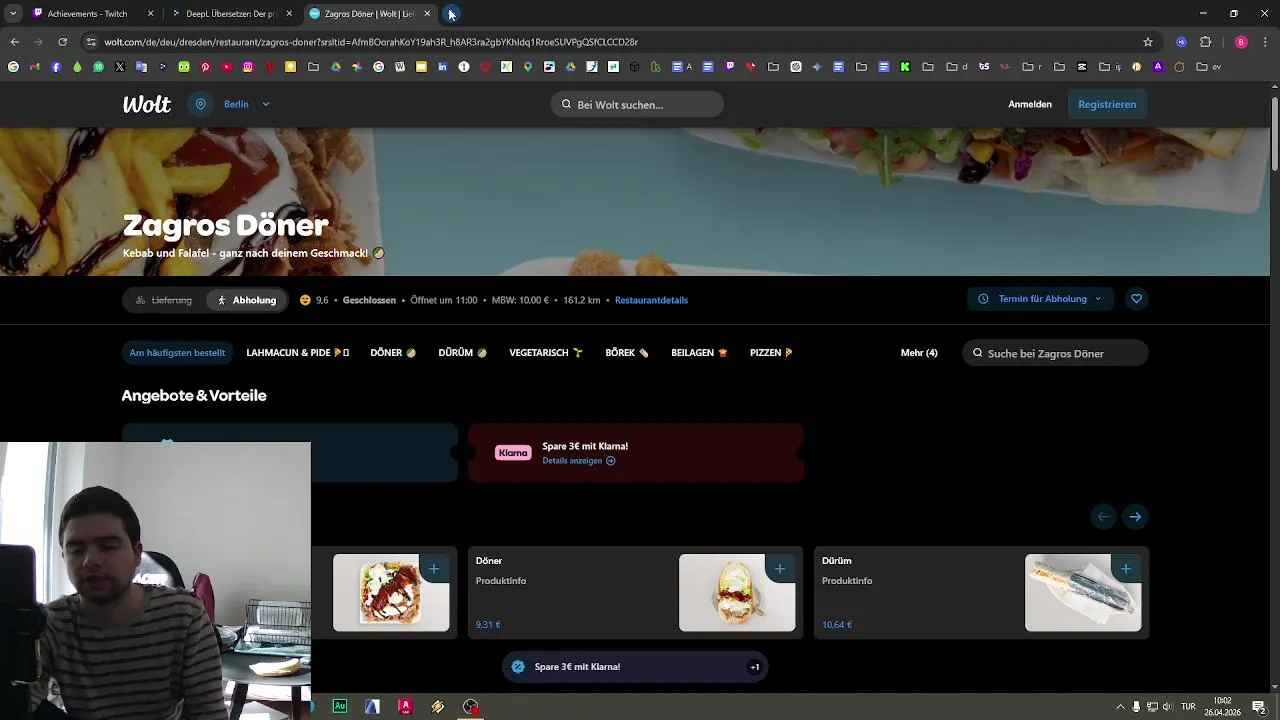Click the Details anzeigen arrow icon on the Klarna offer
The image size is (1280, 720).
pyautogui.click(x=611, y=461)
